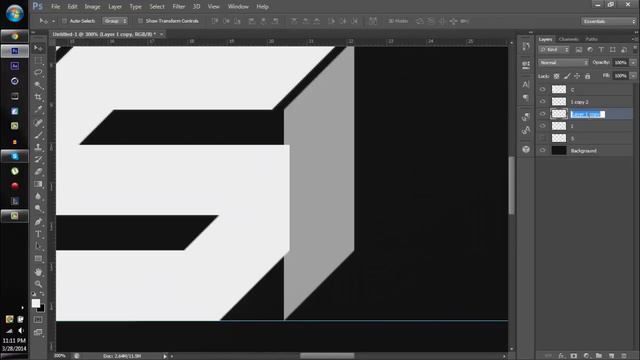This screenshot has height=360, width=640.
Task: Hide the selected Layer 1 copy
Action: (542, 114)
